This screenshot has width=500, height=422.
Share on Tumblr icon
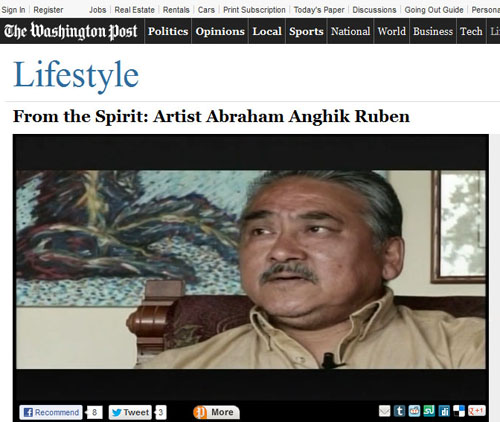click(399, 411)
